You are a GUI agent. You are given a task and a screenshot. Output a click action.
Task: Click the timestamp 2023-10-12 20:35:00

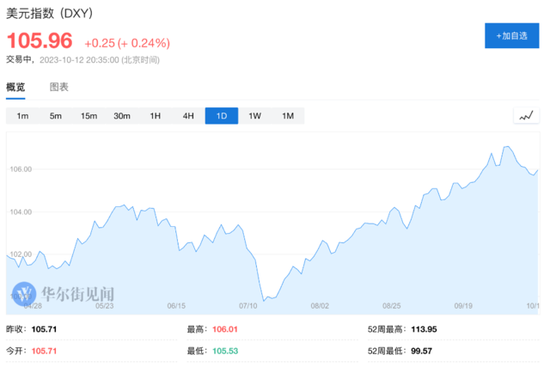79,60
